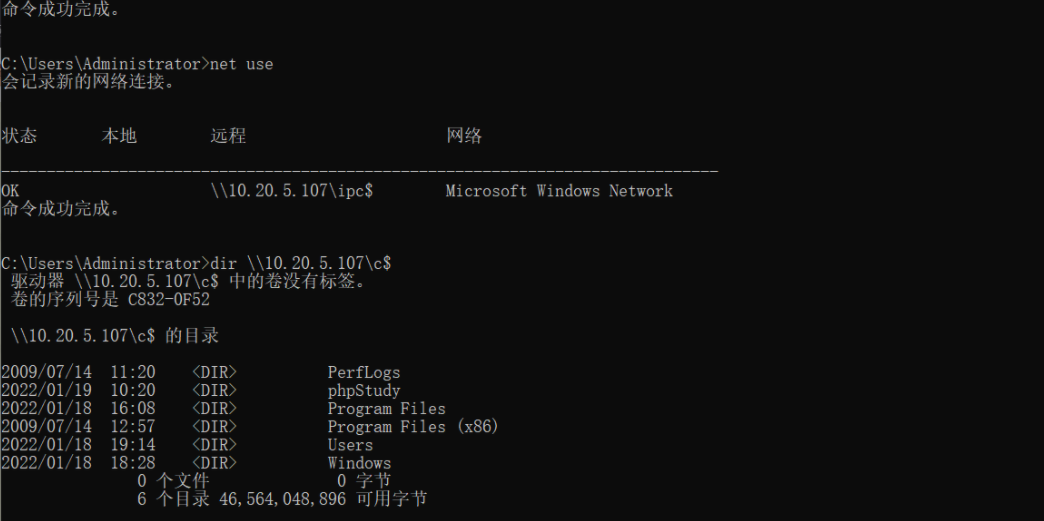This screenshot has height=521, width=1044.
Task: Click the Users directory name
Action: [x=350, y=445]
